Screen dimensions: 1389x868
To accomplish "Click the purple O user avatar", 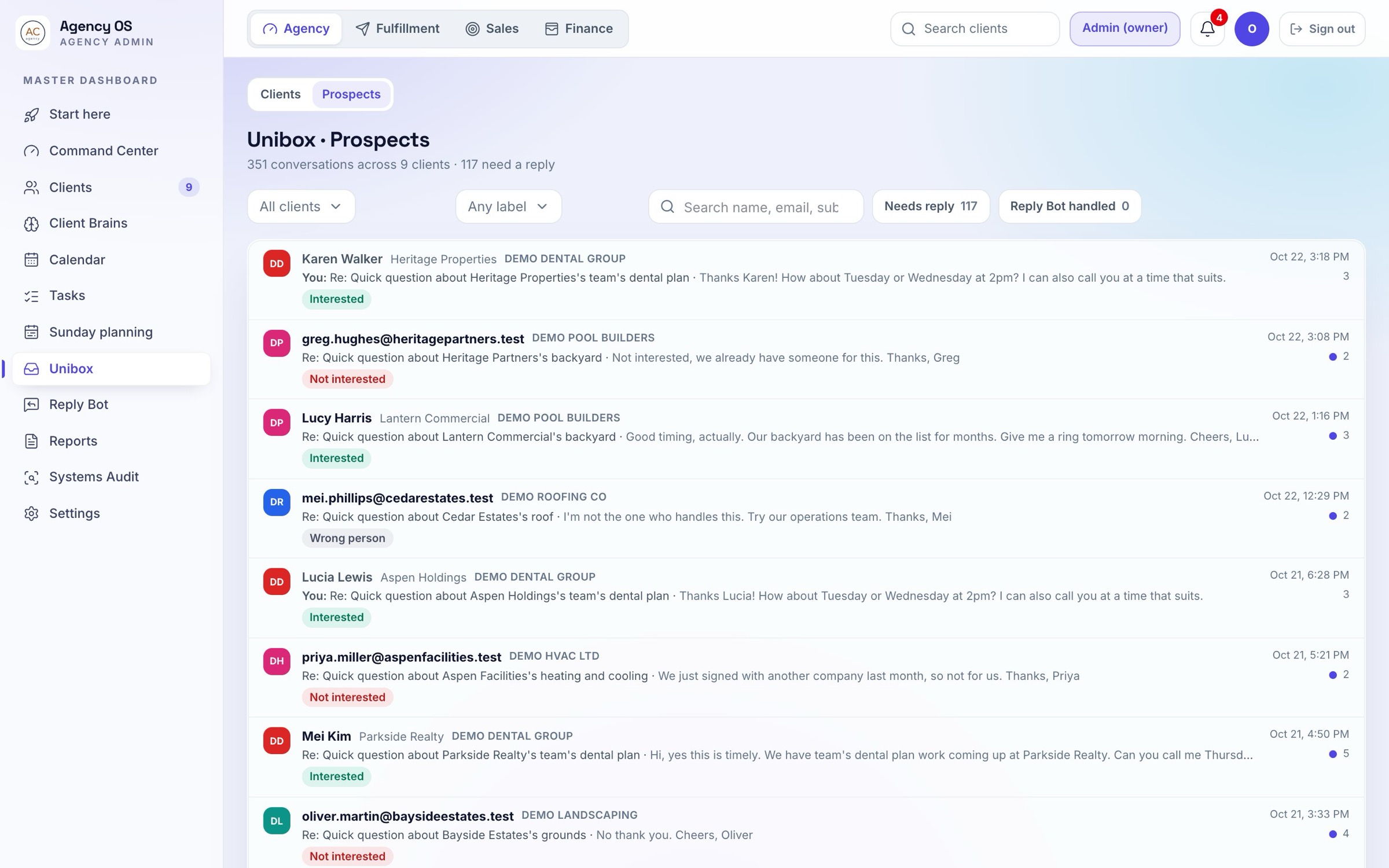I will pos(1251,28).
